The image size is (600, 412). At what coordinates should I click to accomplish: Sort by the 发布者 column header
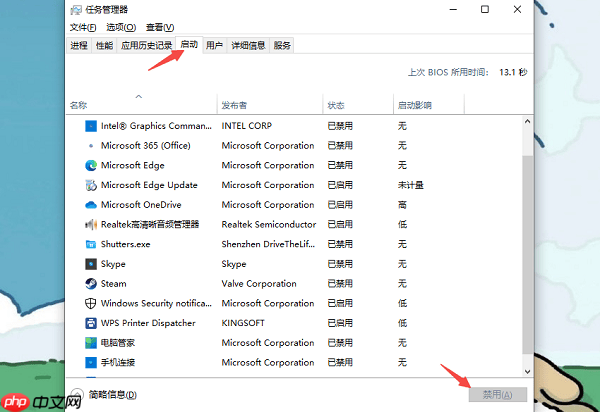tap(270, 104)
